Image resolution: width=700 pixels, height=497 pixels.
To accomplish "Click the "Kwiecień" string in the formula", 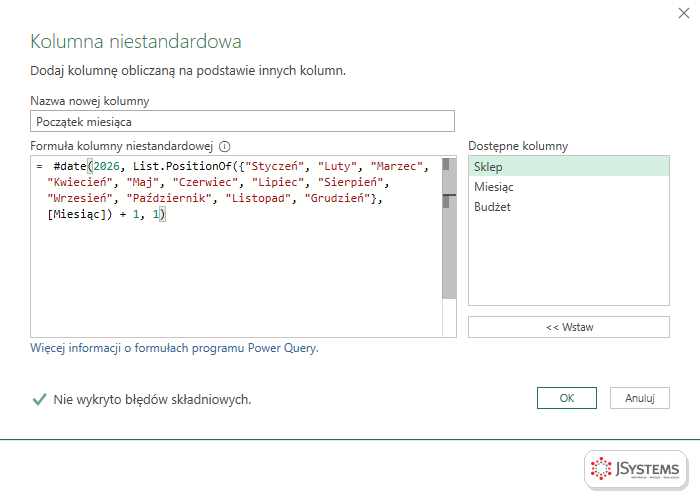I will coord(80,182).
